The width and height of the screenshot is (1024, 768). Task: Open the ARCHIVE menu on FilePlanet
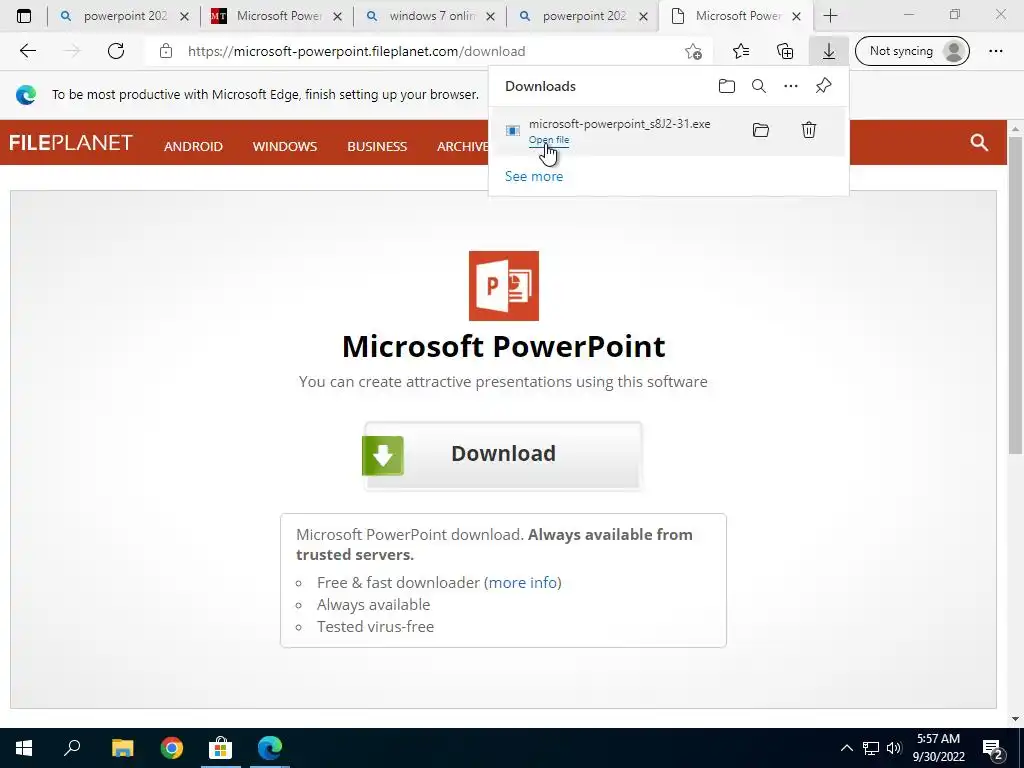click(462, 146)
